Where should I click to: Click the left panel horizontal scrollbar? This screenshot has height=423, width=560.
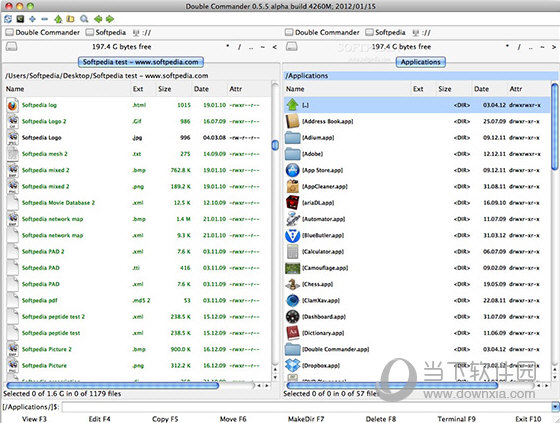coord(113,385)
